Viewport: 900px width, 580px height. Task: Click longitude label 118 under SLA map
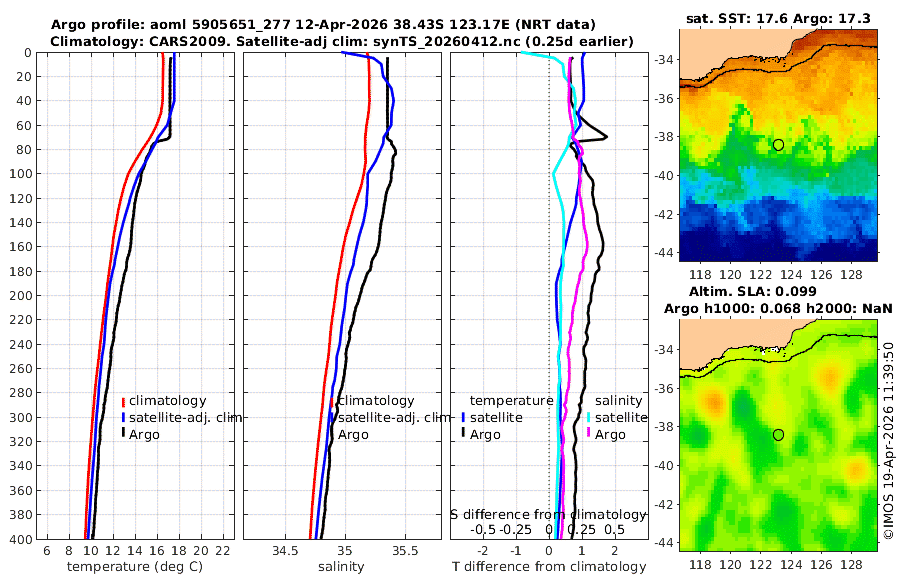tap(700, 564)
